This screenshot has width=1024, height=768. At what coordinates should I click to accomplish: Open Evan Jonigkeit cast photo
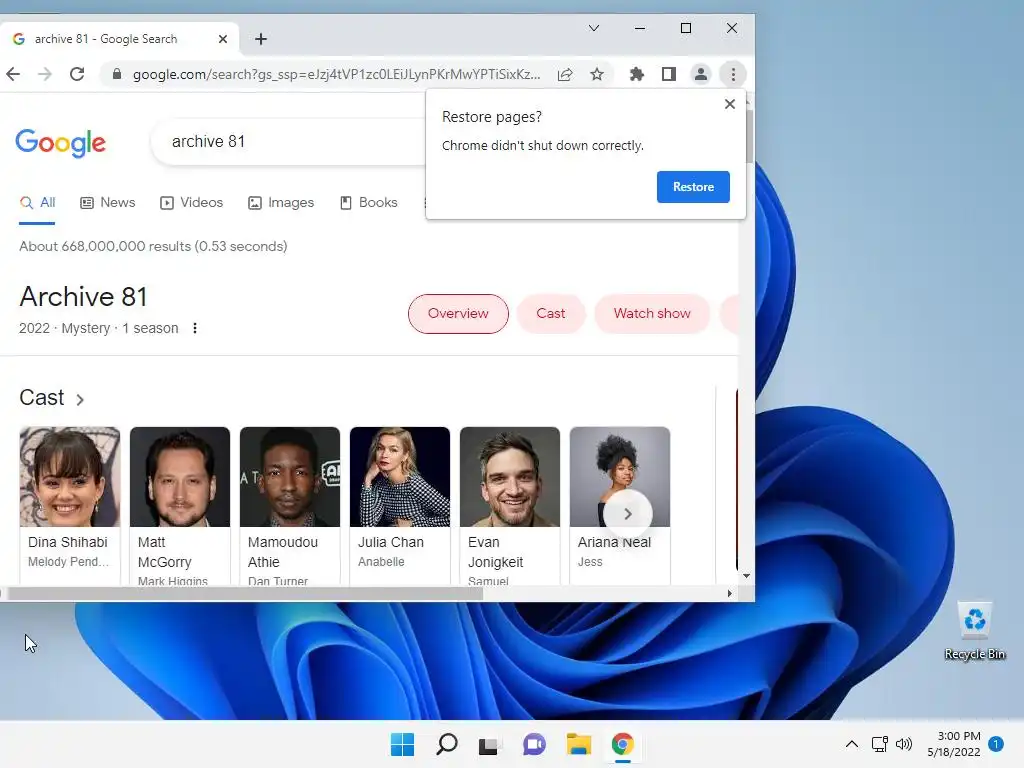click(510, 477)
